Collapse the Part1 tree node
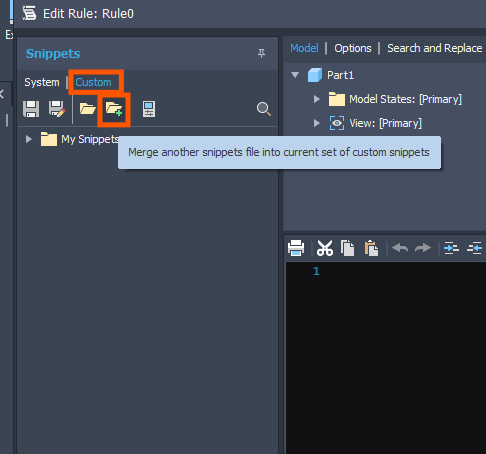 click(295, 75)
